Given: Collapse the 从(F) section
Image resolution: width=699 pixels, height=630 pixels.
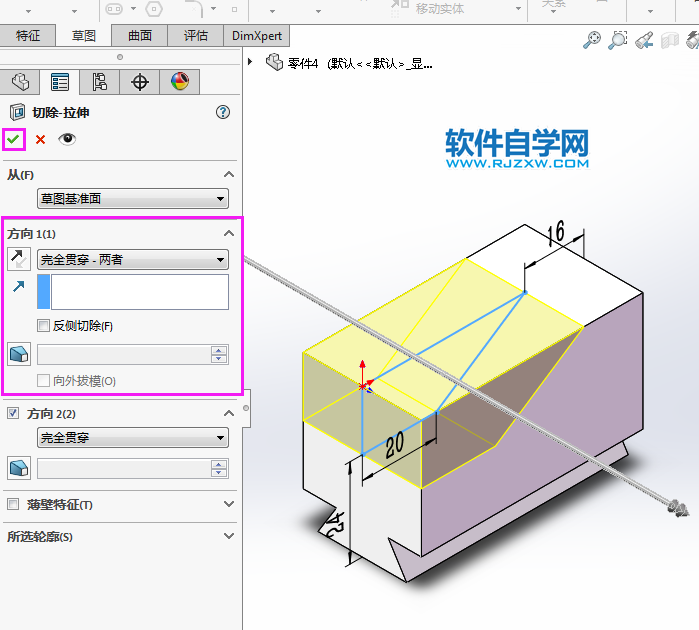Looking at the screenshot, I should click(229, 174).
